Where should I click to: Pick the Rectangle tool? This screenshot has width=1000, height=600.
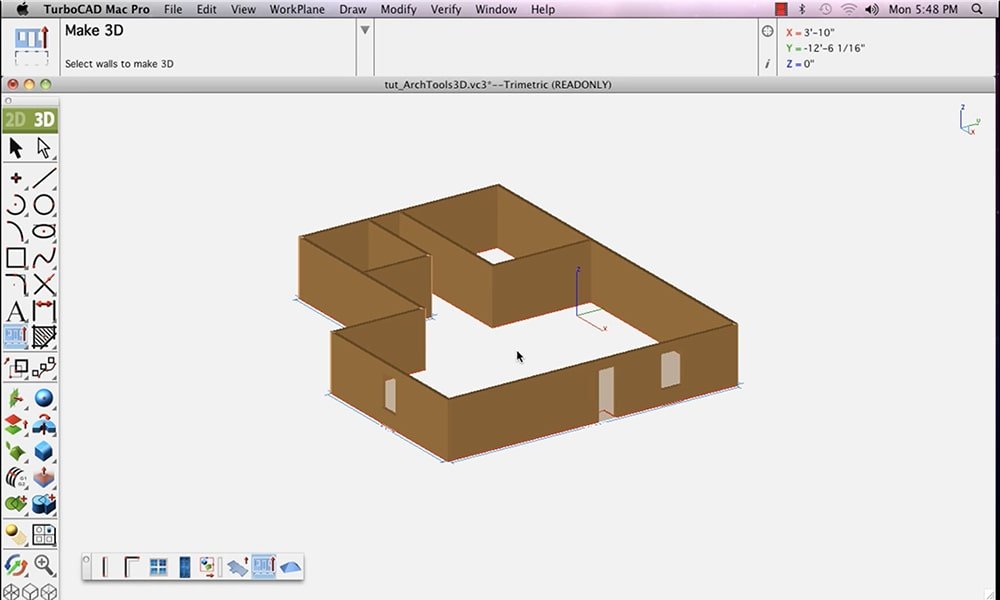(16, 259)
